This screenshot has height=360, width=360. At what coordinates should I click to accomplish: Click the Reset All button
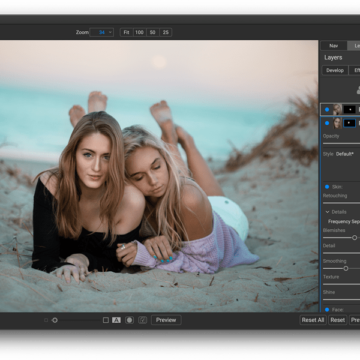point(313,320)
